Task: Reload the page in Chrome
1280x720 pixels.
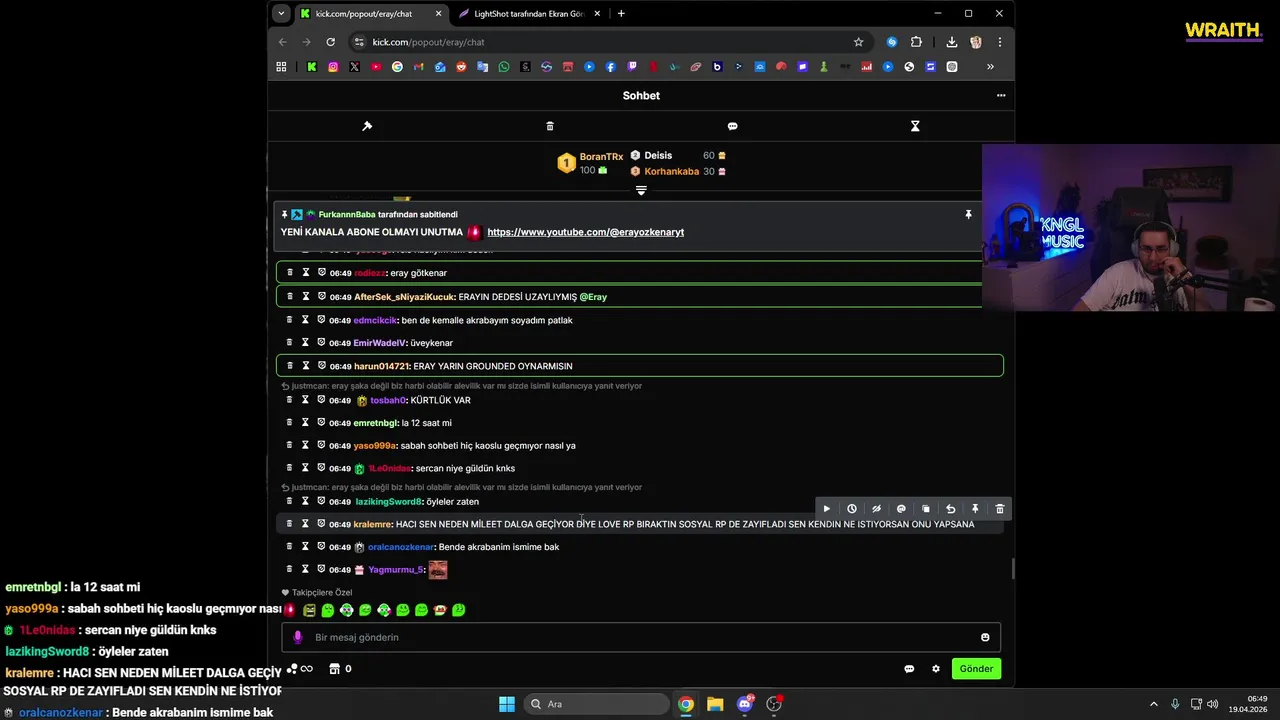Action: pos(330,42)
